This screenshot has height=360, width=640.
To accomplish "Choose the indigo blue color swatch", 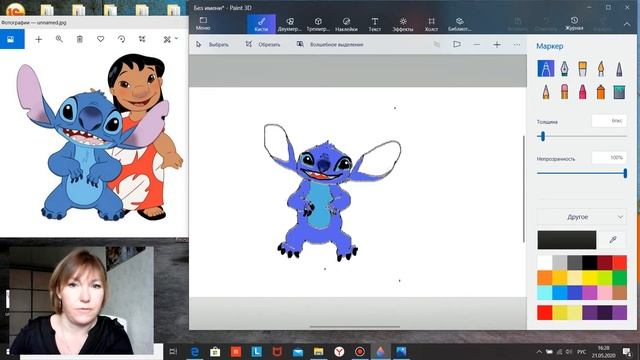I will tap(574, 292).
